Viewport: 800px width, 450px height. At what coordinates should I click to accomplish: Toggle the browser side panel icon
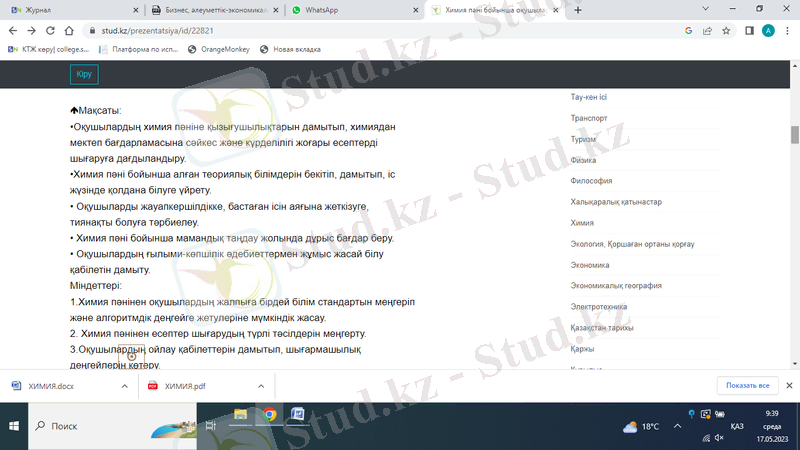click(x=749, y=31)
